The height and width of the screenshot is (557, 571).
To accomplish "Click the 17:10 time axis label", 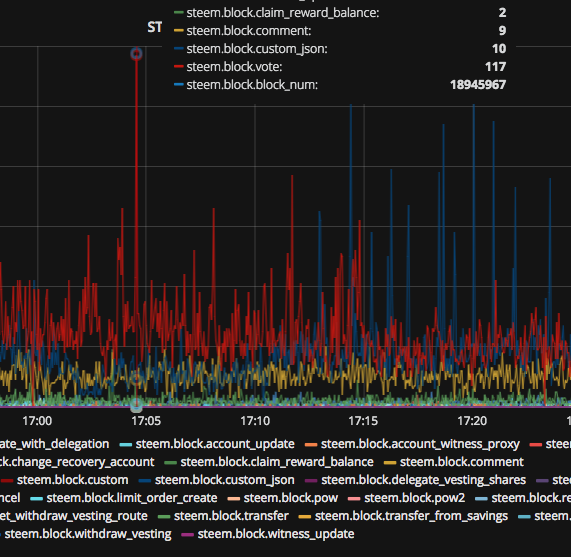I will [x=255, y=421].
